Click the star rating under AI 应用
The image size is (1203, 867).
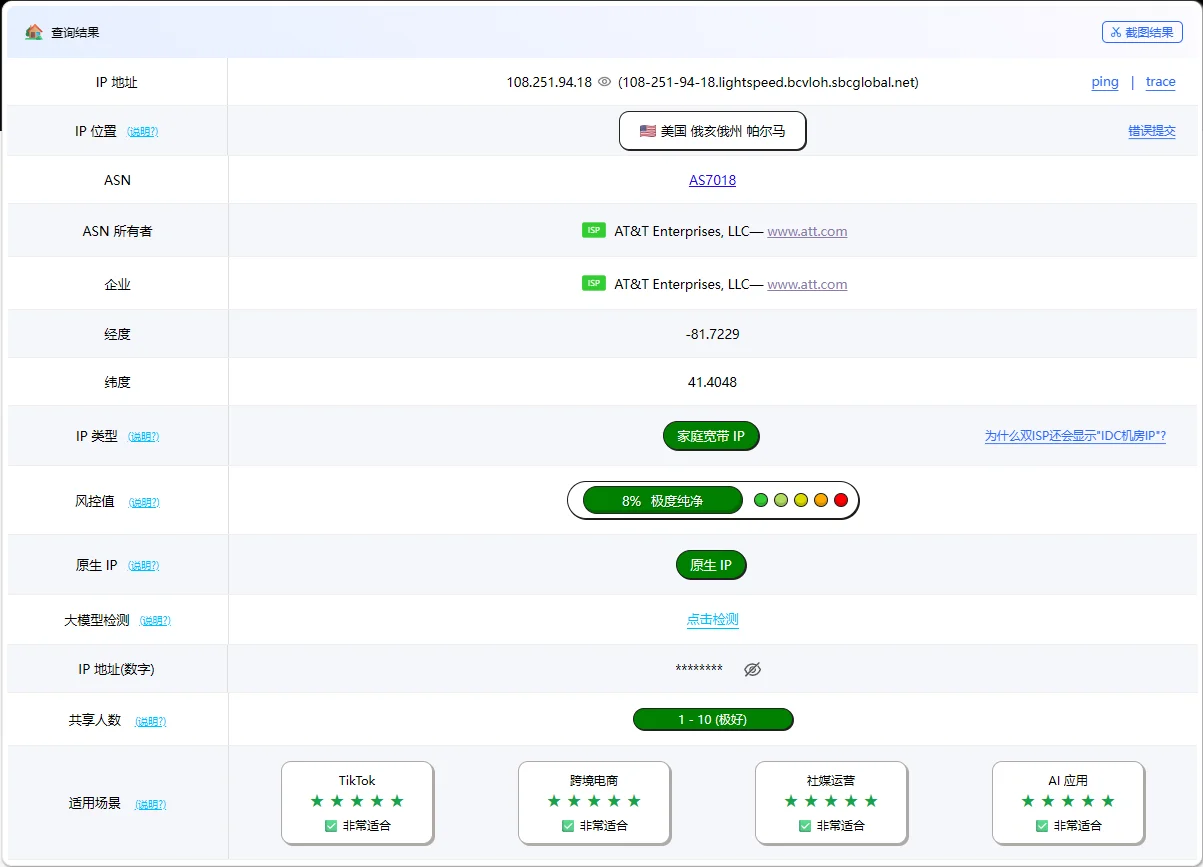[x=1068, y=801]
